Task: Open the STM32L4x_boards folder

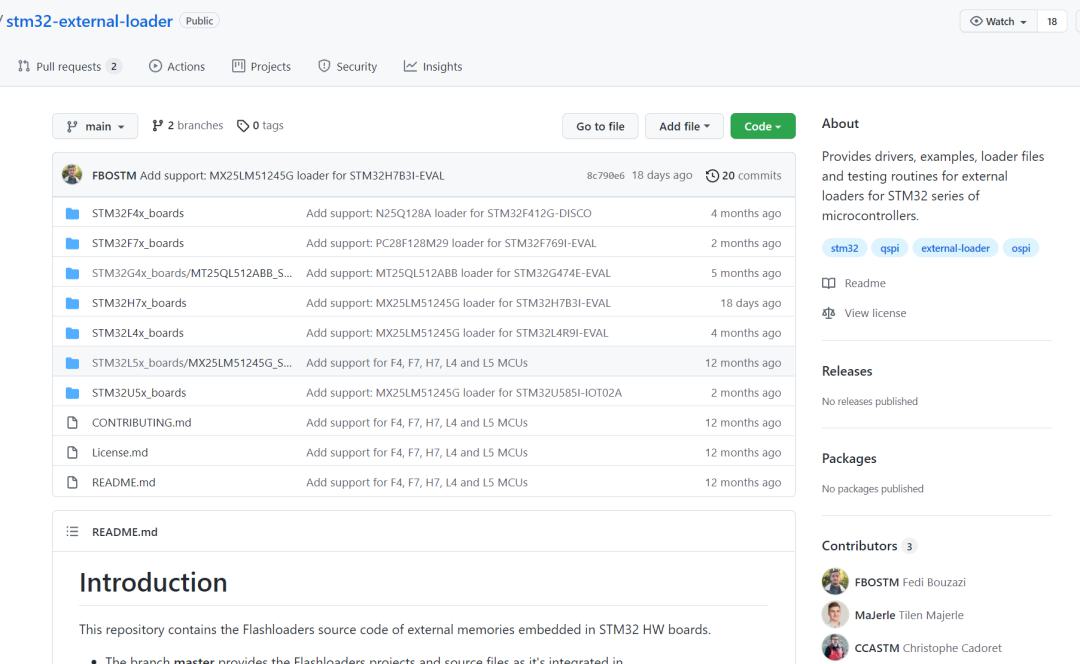Action: [138, 333]
